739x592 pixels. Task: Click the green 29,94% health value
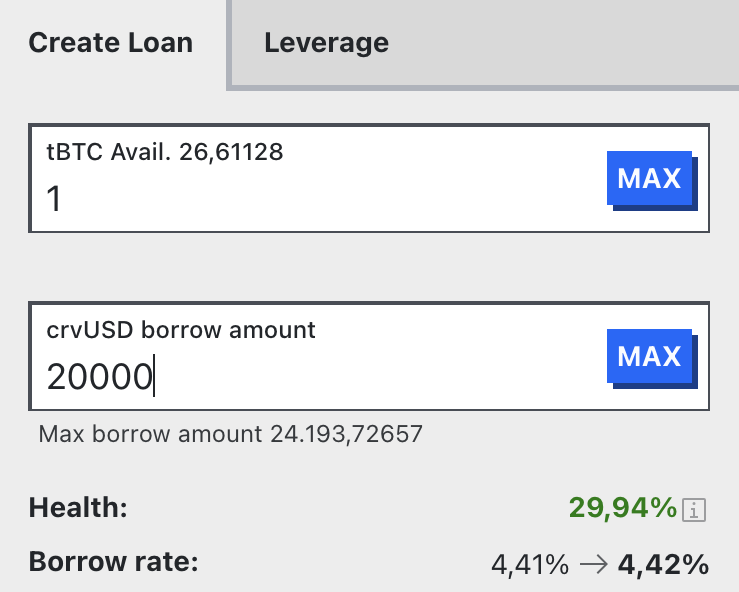622,508
